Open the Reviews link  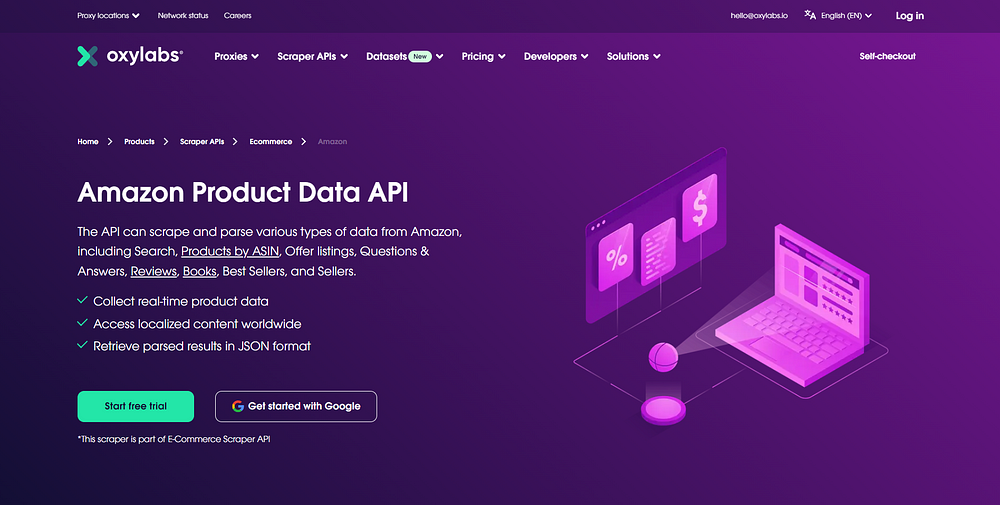tap(154, 271)
